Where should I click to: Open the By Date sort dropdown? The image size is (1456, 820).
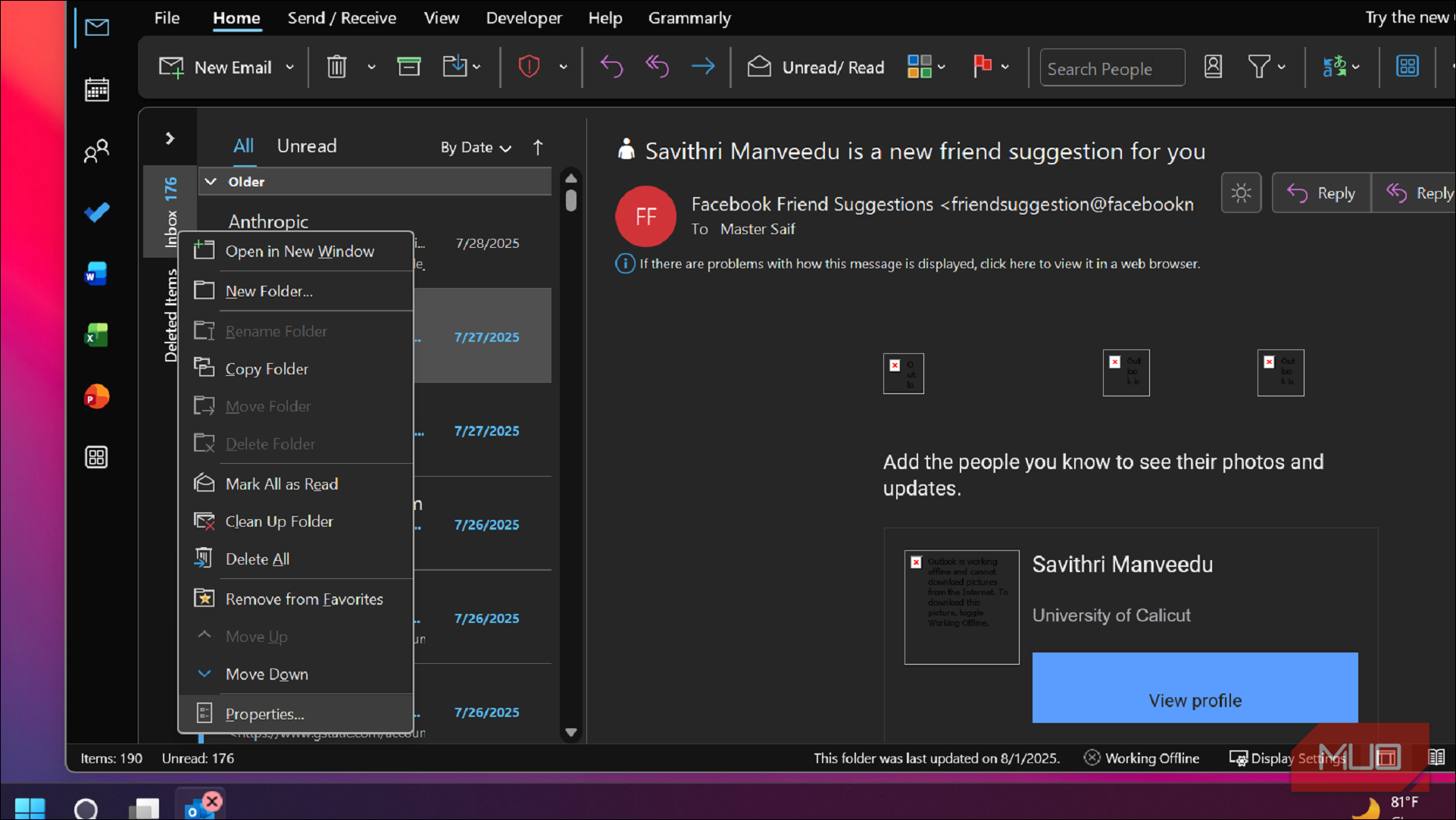[x=475, y=147]
